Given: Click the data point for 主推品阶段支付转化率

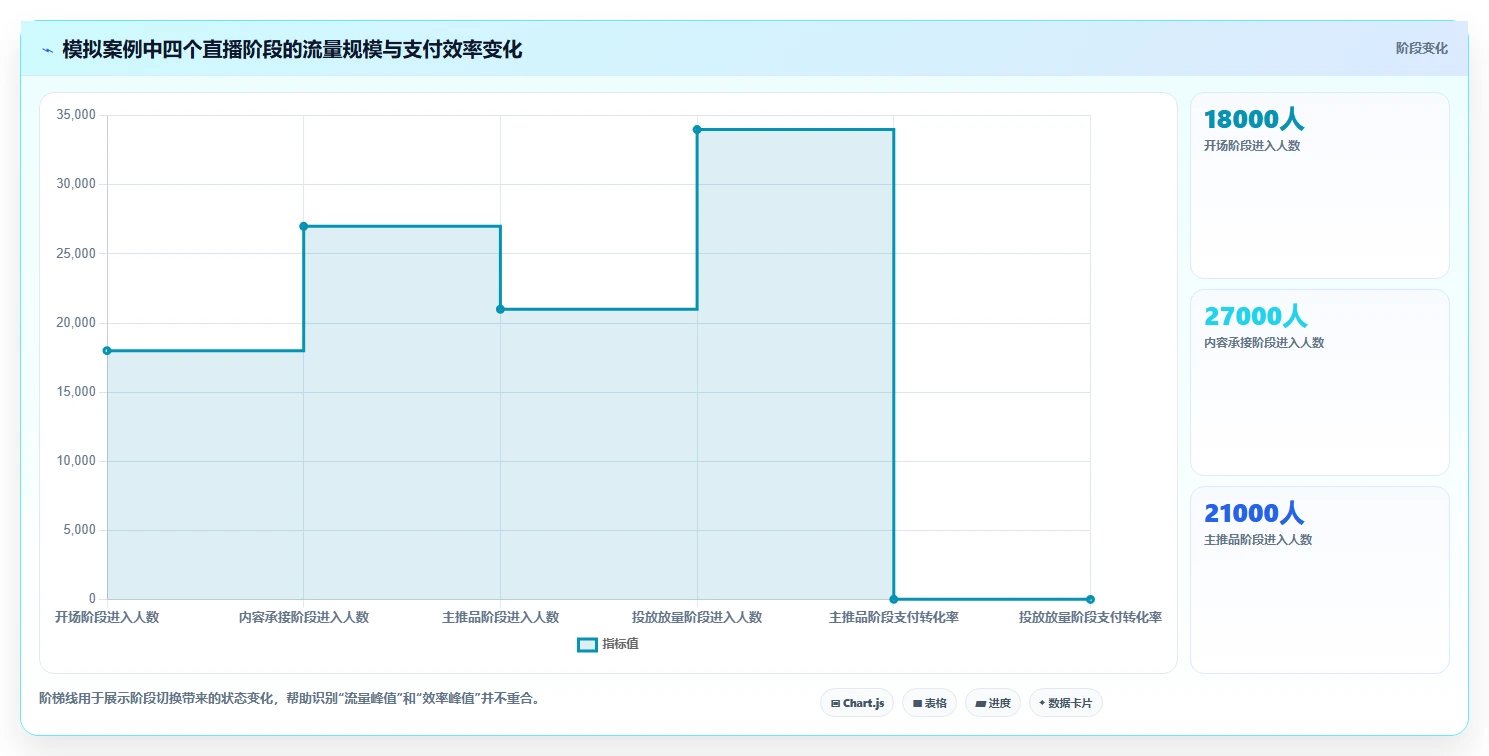Looking at the screenshot, I should [x=893, y=599].
